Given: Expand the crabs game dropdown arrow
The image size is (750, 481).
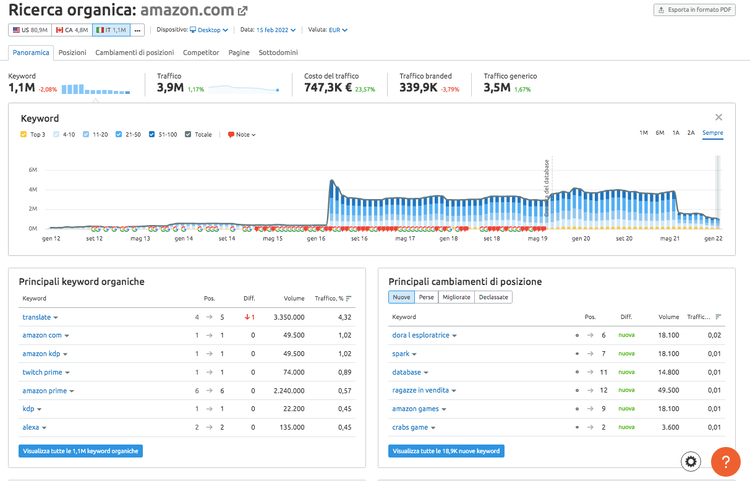Looking at the screenshot, I should click(433, 428).
